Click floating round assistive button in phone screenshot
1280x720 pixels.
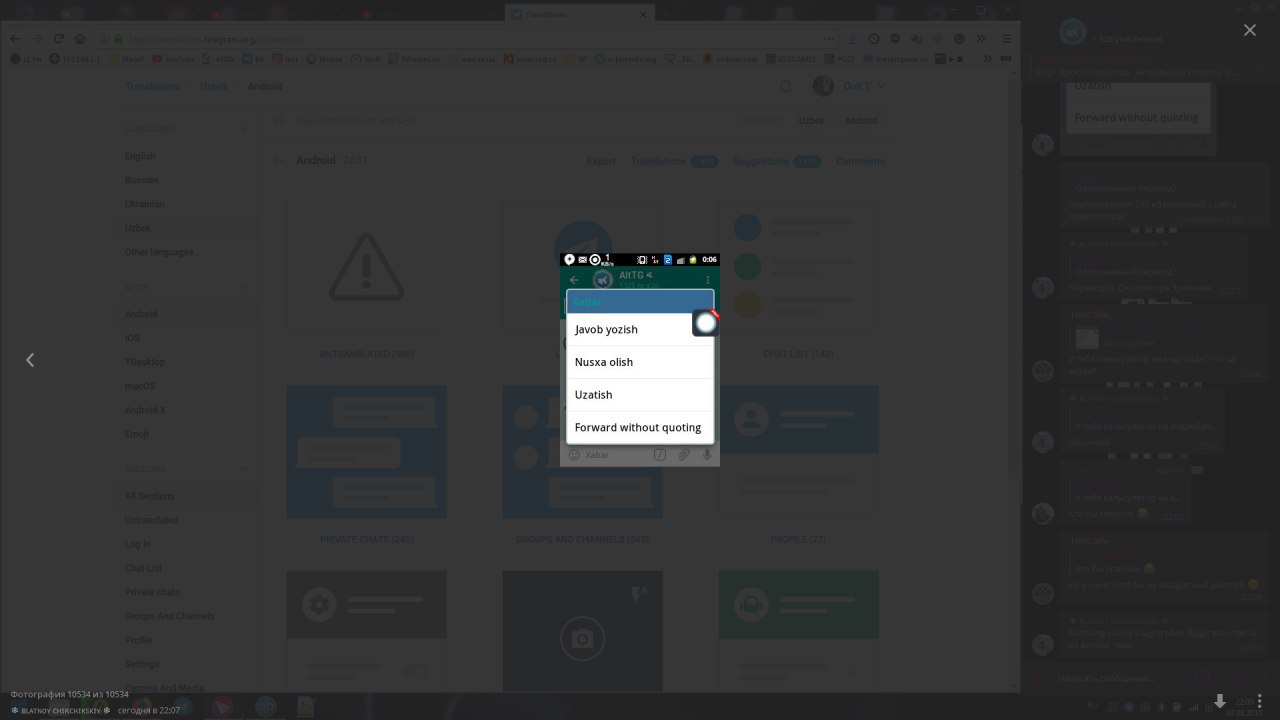coord(706,322)
